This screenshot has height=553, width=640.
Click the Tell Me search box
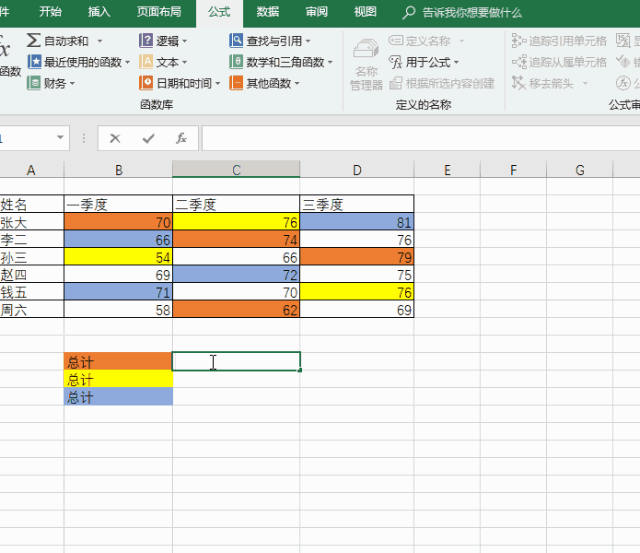[x=472, y=12]
